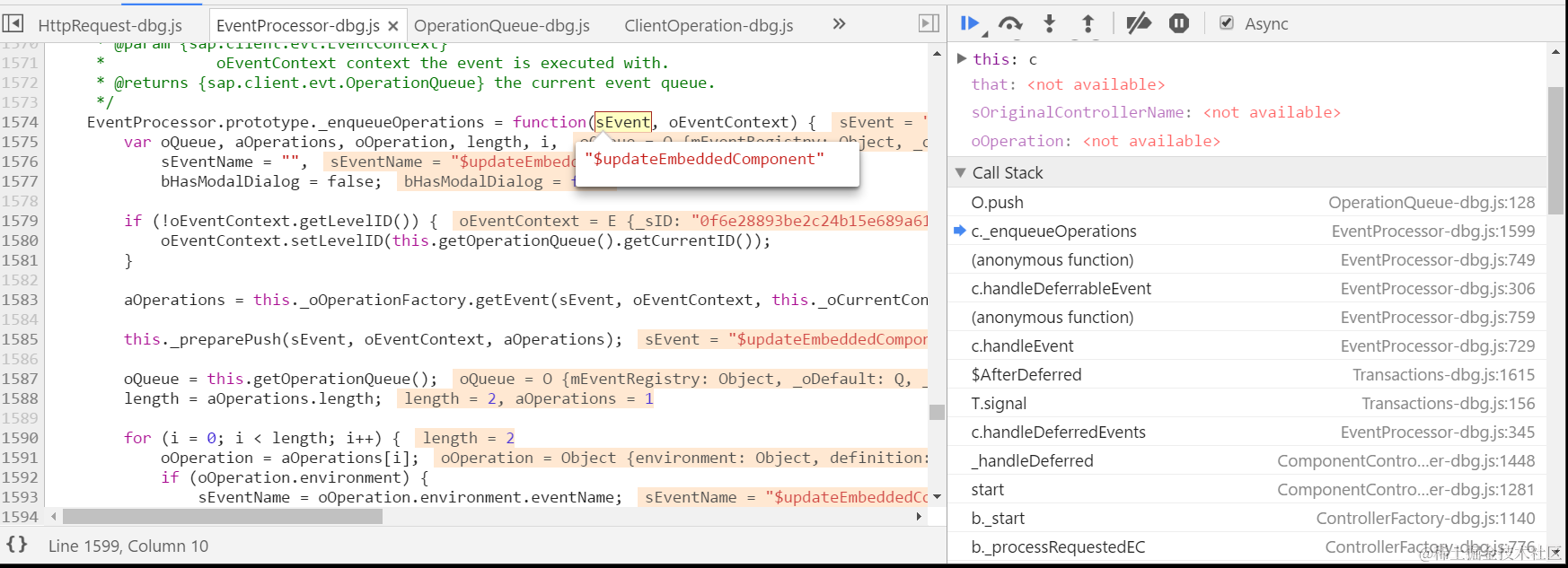Image resolution: width=1568 pixels, height=568 pixels.
Task: Click the 'Line 1599, Column 10' status text
Action: 128,546
